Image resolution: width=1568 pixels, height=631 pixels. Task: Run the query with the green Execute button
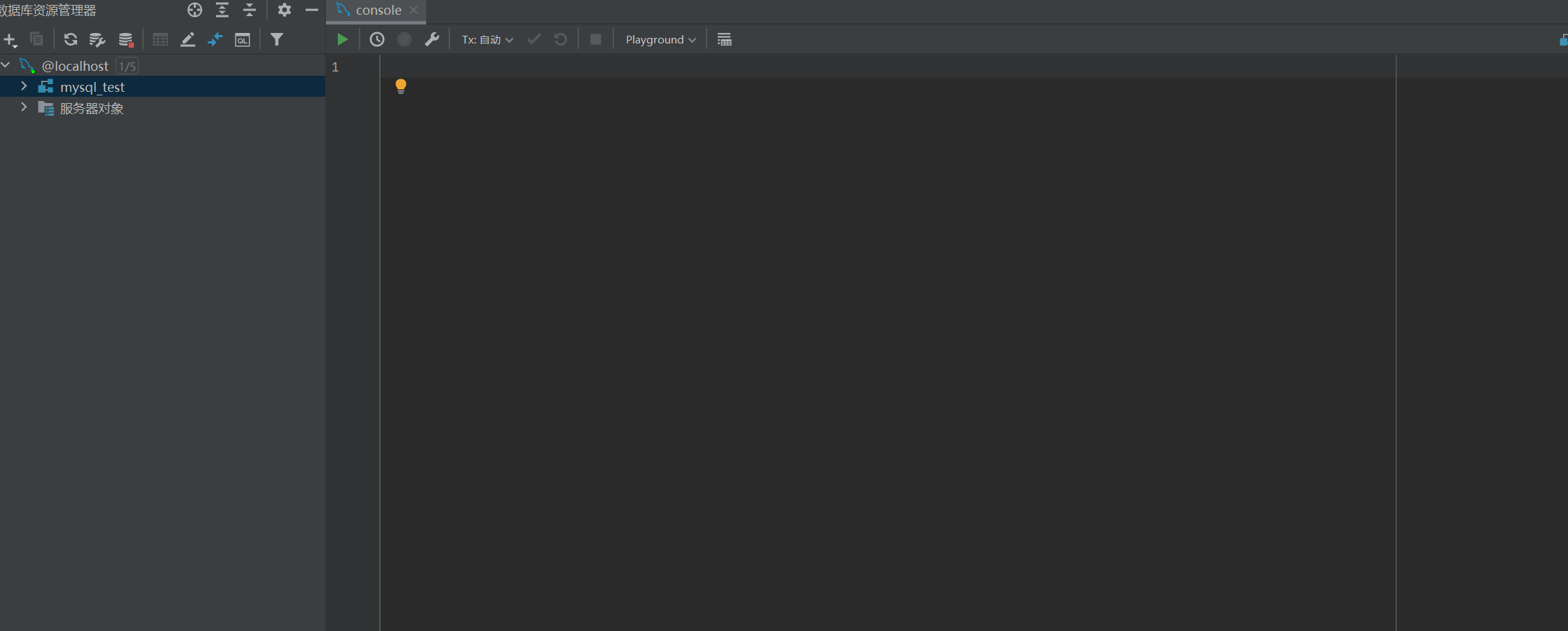click(x=342, y=39)
